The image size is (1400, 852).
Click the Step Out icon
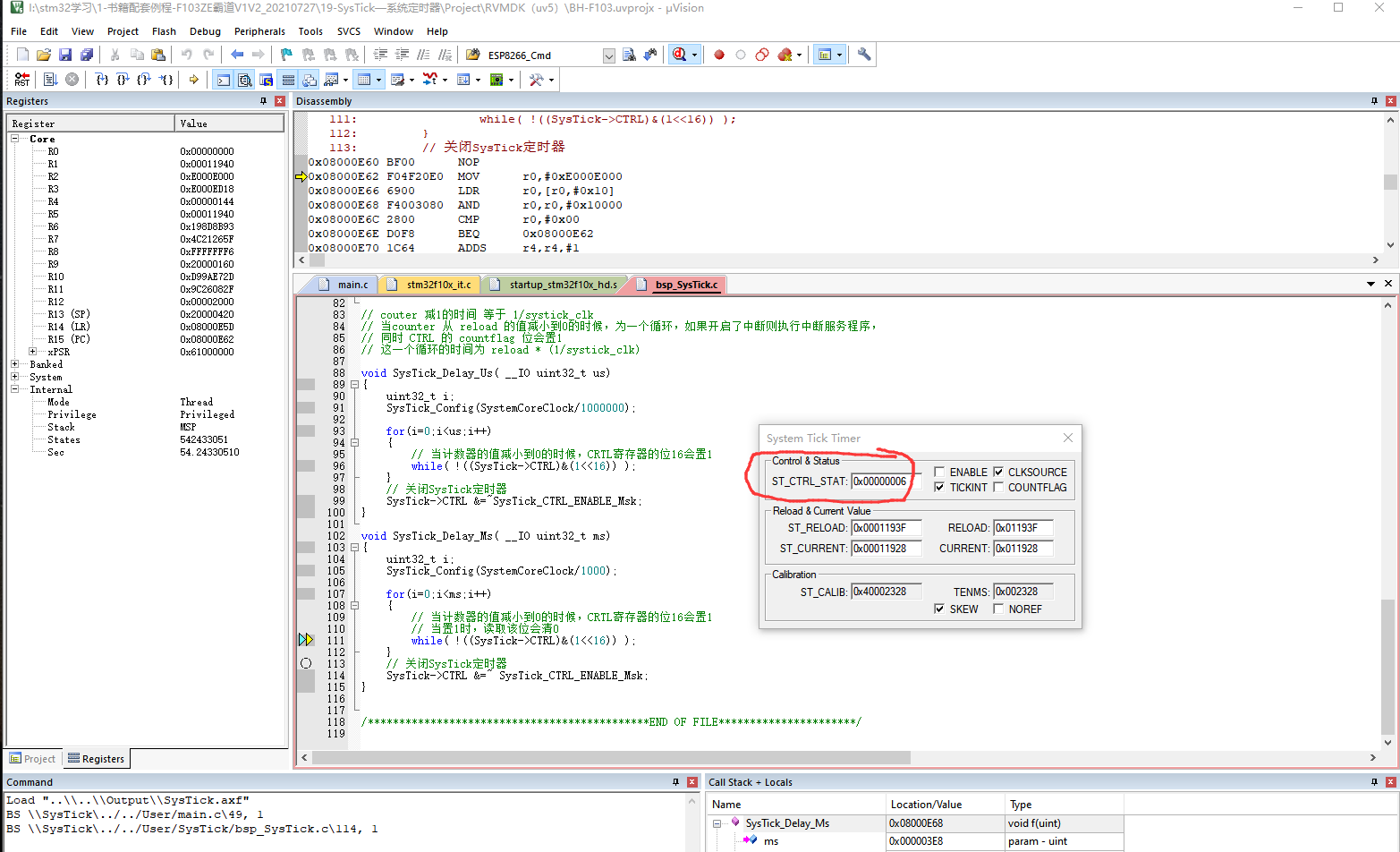pyautogui.click(x=144, y=80)
